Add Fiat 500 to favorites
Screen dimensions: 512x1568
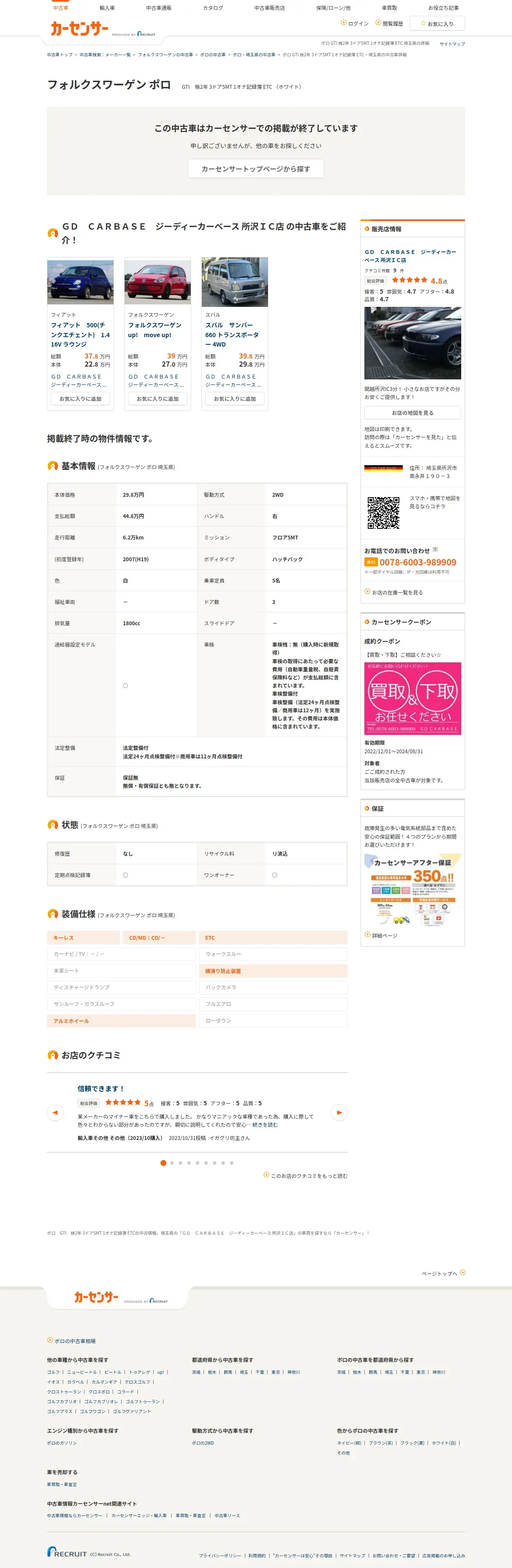click(80, 399)
